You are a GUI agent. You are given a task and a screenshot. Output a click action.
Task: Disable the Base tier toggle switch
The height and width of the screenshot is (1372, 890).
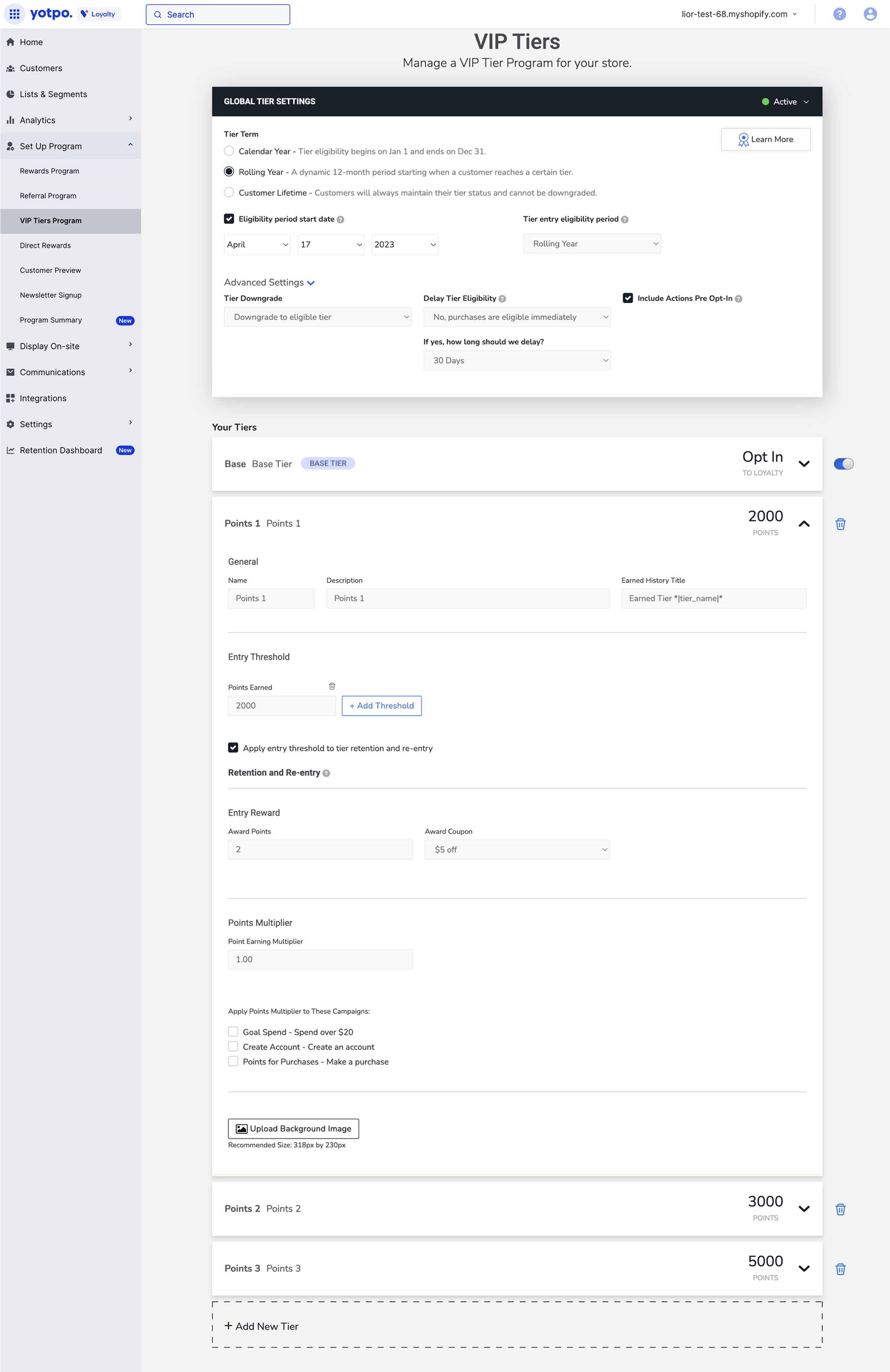coord(843,464)
